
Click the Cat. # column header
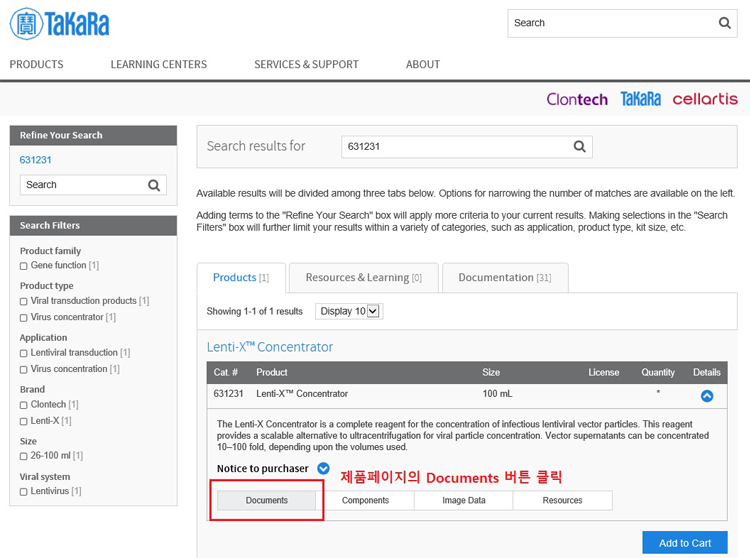click(226, 372)
